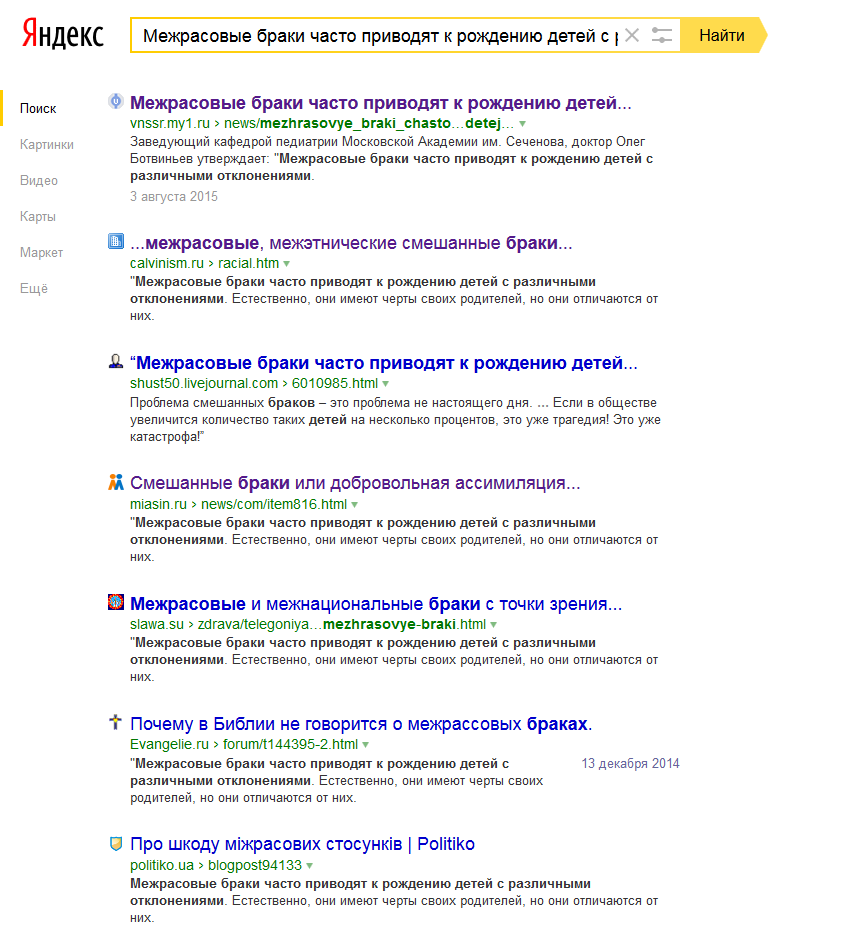Click the 6010985.html path link

point(335,383)
